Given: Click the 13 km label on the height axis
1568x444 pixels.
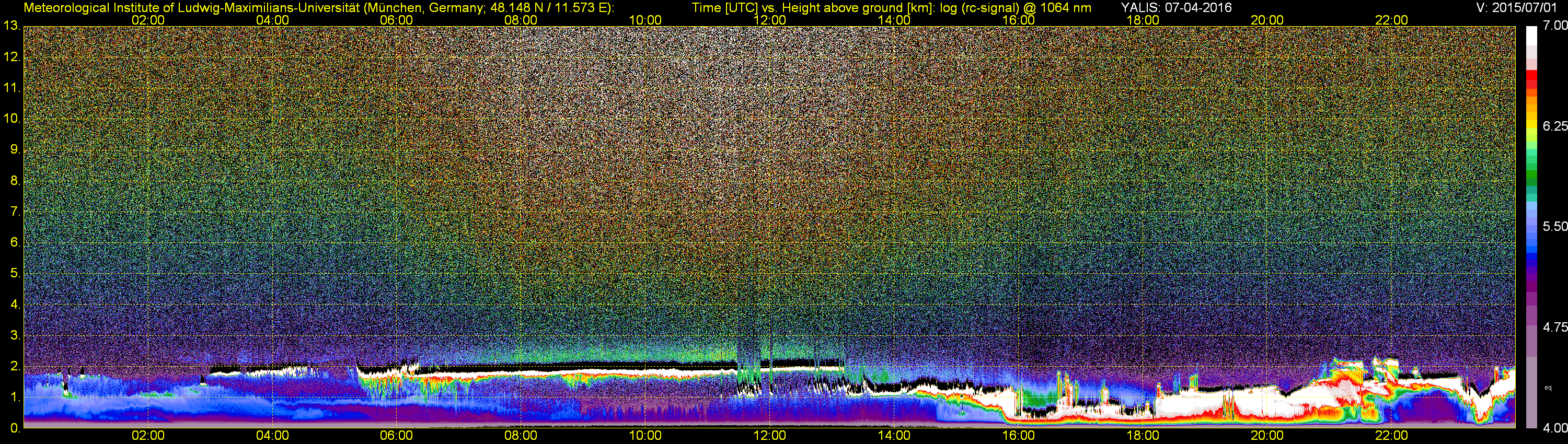Looking at the screenshot, I should coord(11,26).
